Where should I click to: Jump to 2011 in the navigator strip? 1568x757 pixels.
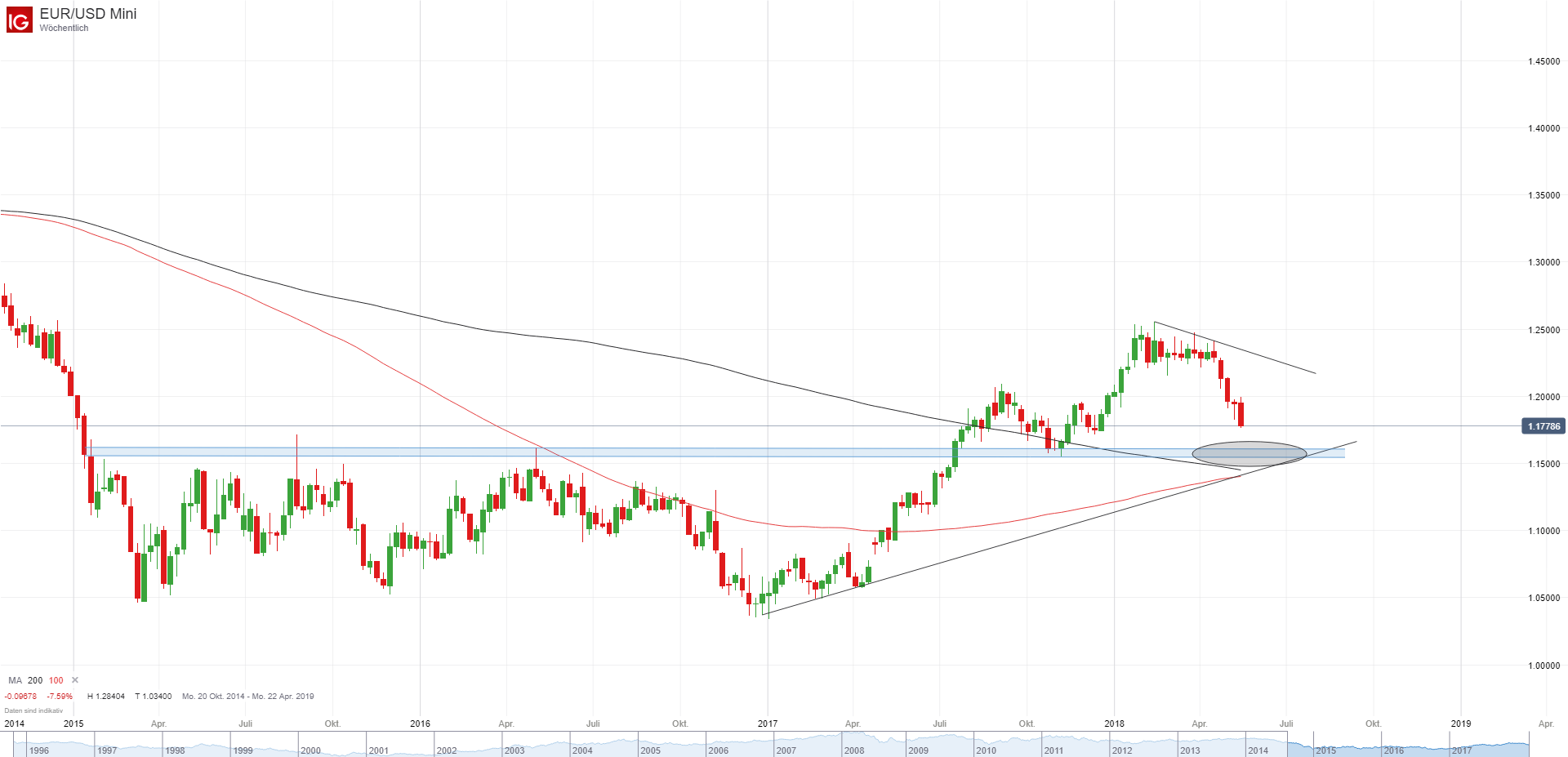(1053, 750)
